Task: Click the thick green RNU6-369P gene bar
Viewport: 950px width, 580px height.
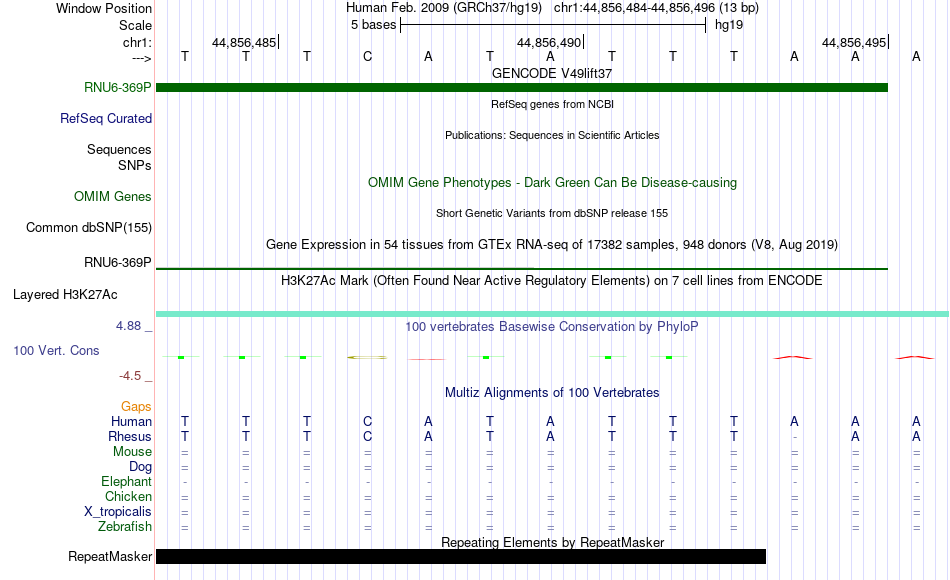Action: point(522,87)
